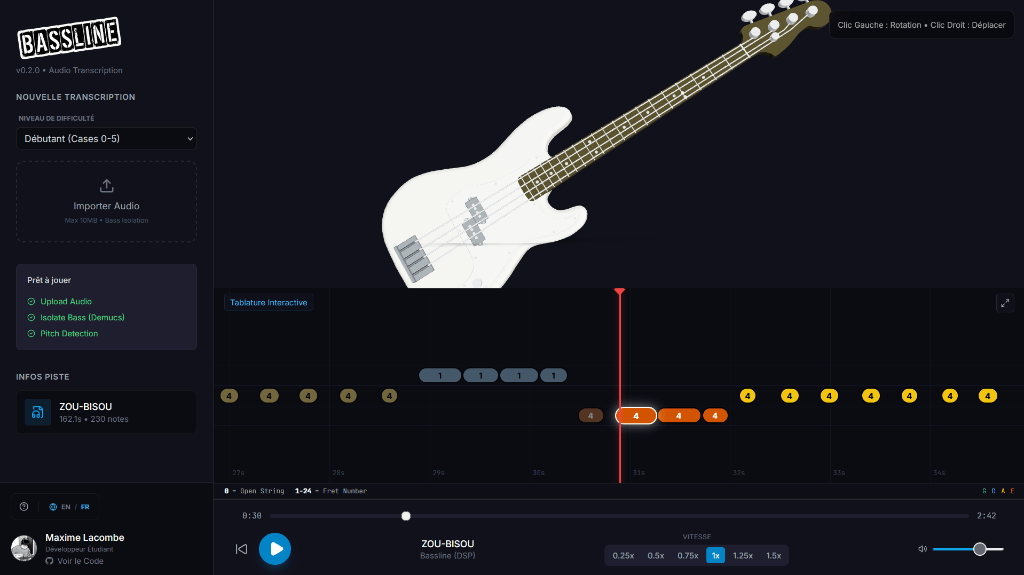Set speed to 0.5x

coord(656,555)
